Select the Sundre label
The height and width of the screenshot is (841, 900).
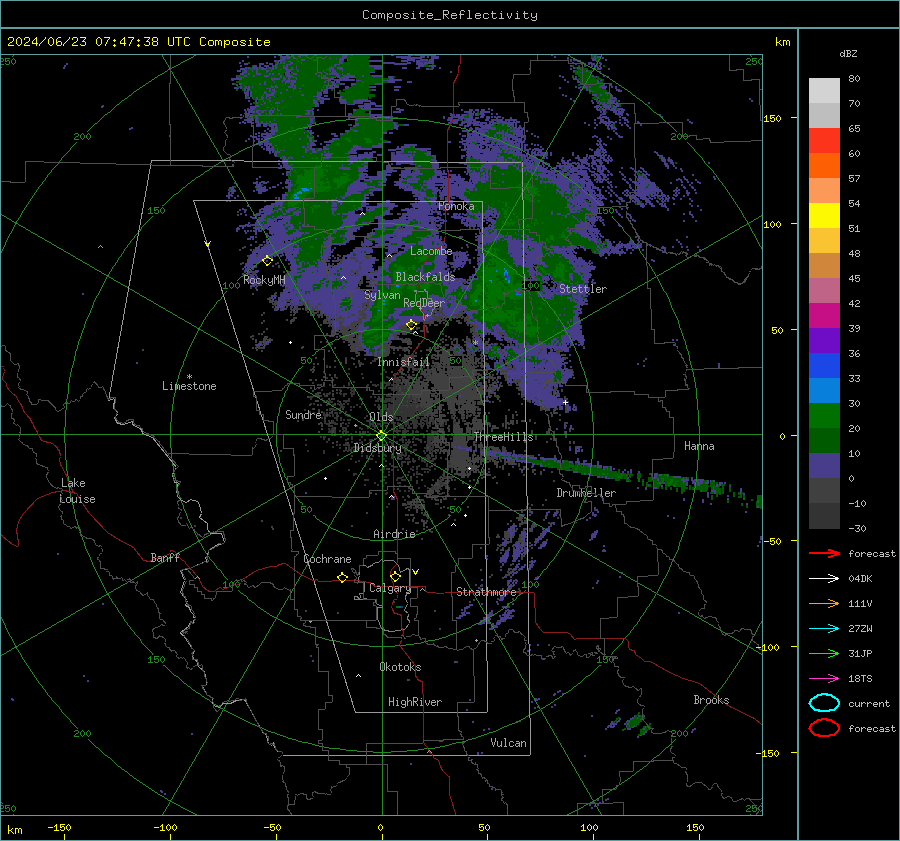click(x=303, y=415)
